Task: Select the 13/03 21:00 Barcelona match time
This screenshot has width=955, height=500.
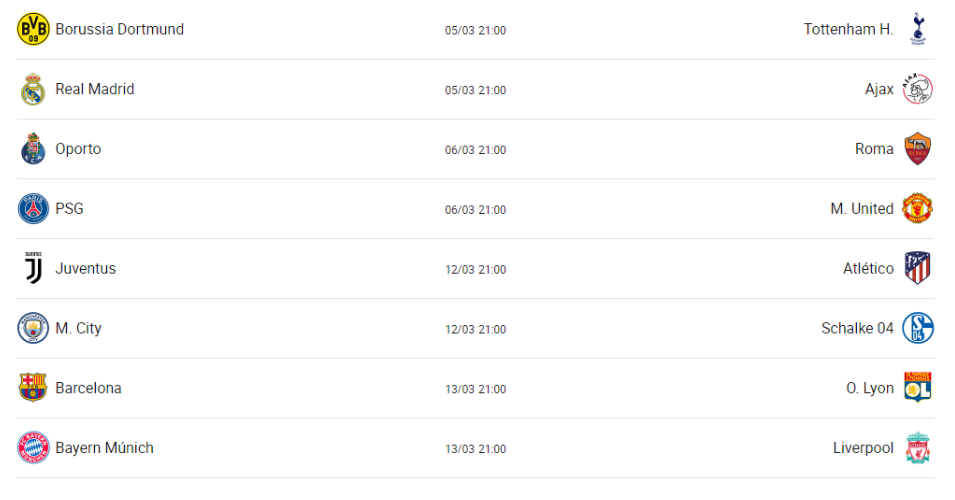Action: point(475,389)
